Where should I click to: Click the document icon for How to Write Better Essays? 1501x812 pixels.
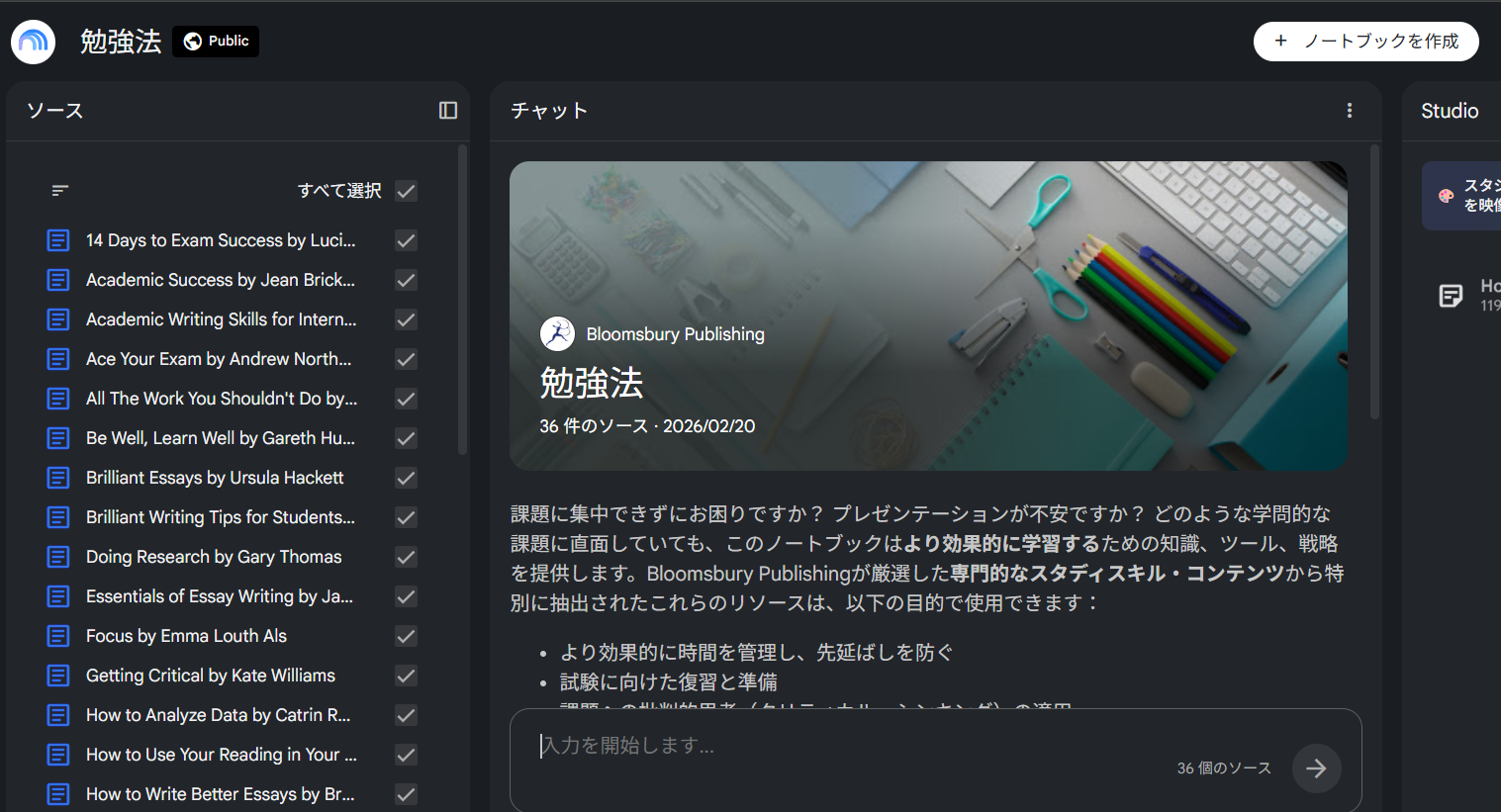[x=58, y=794]
